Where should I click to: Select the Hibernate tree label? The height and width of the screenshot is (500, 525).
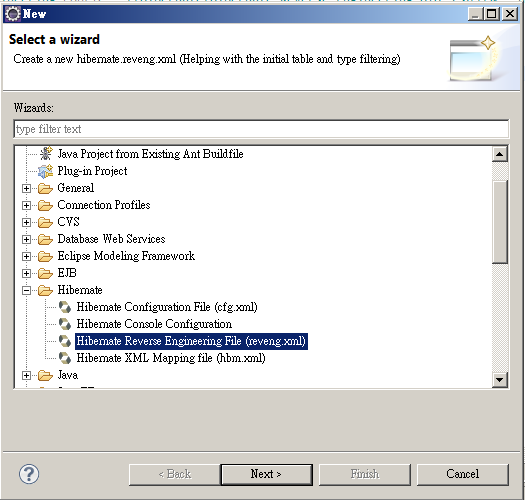click(x=80, y=290)
